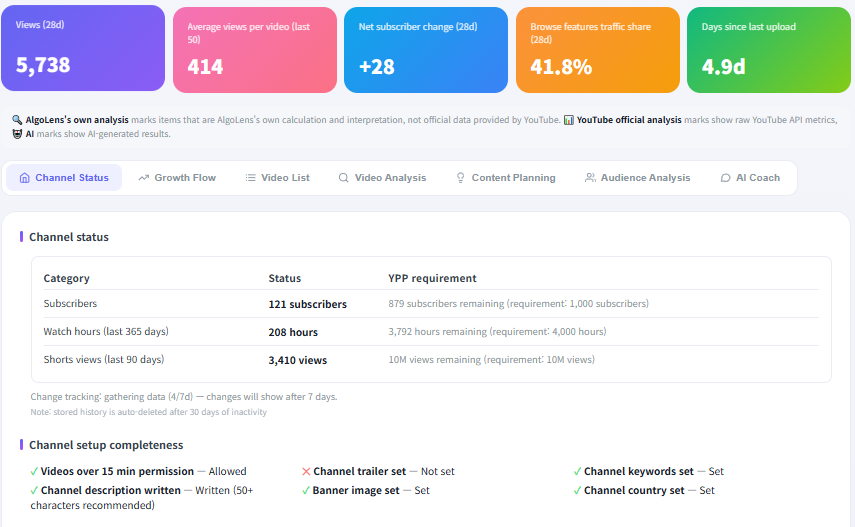Click the green check beside Videos over 15 min permission
The width and height of the screenshot is (855, 527).
point(34,471)
